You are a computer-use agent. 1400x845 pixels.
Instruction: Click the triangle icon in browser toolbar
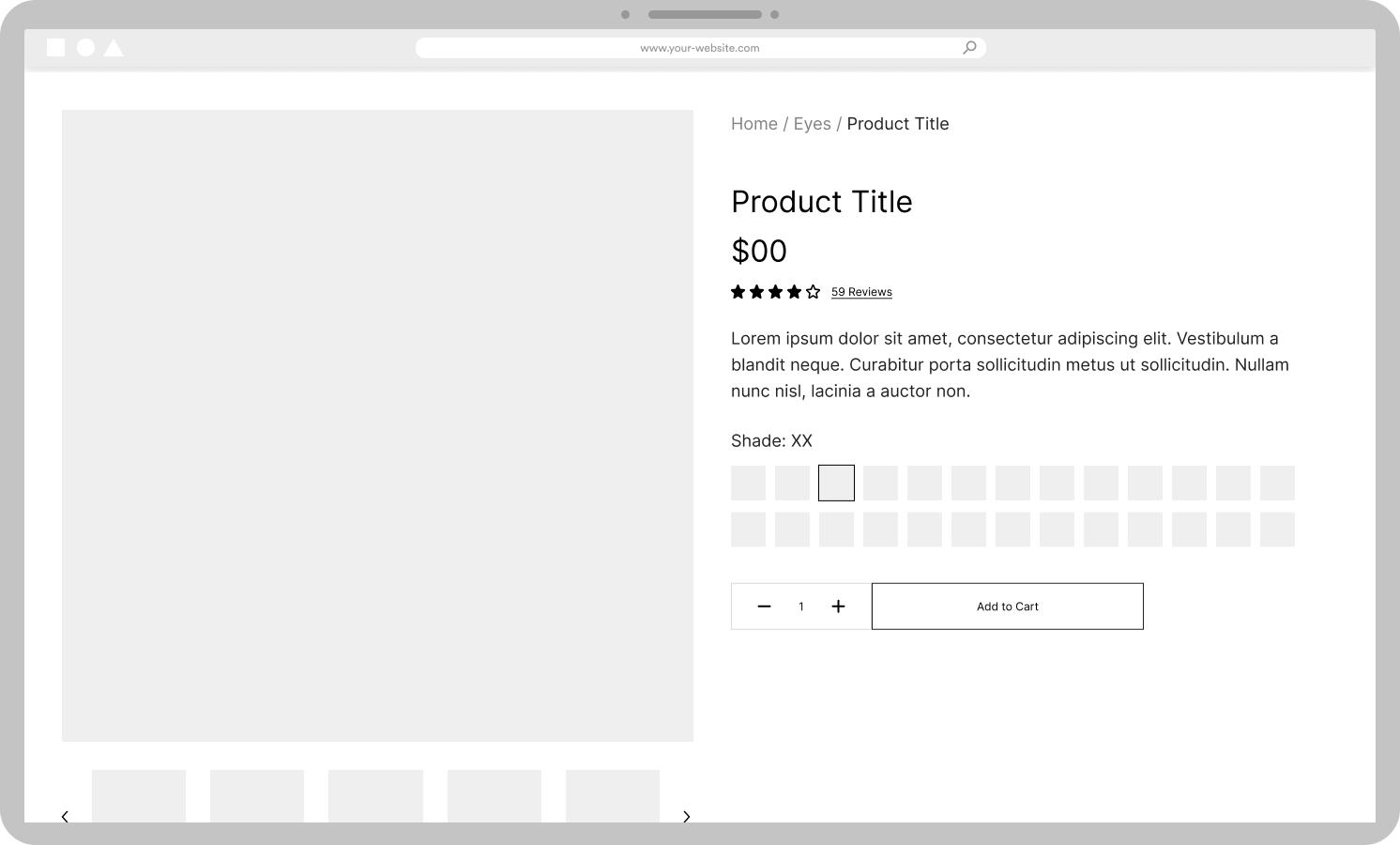[114, 48]
